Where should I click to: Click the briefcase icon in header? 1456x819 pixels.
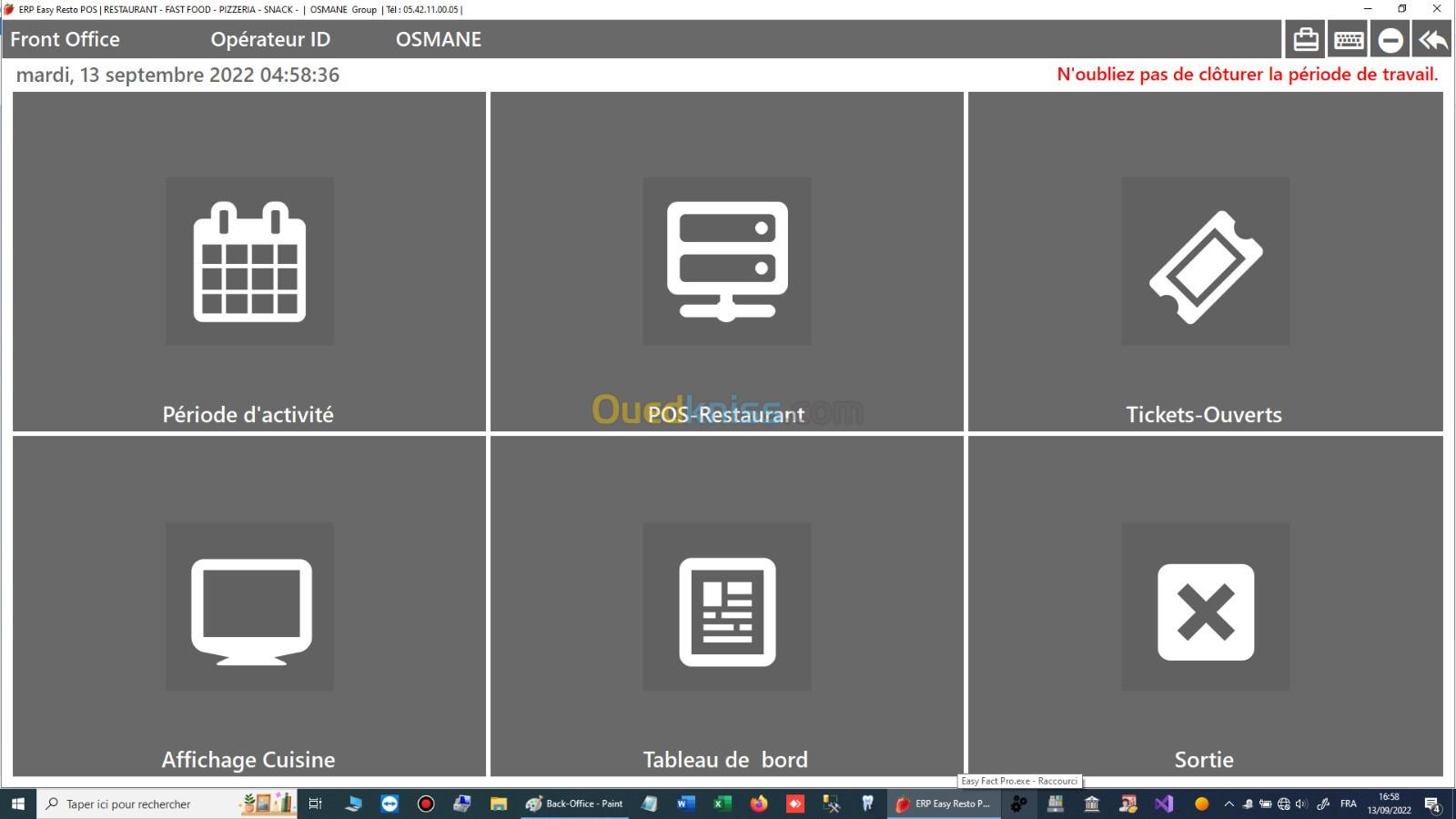1306,40
